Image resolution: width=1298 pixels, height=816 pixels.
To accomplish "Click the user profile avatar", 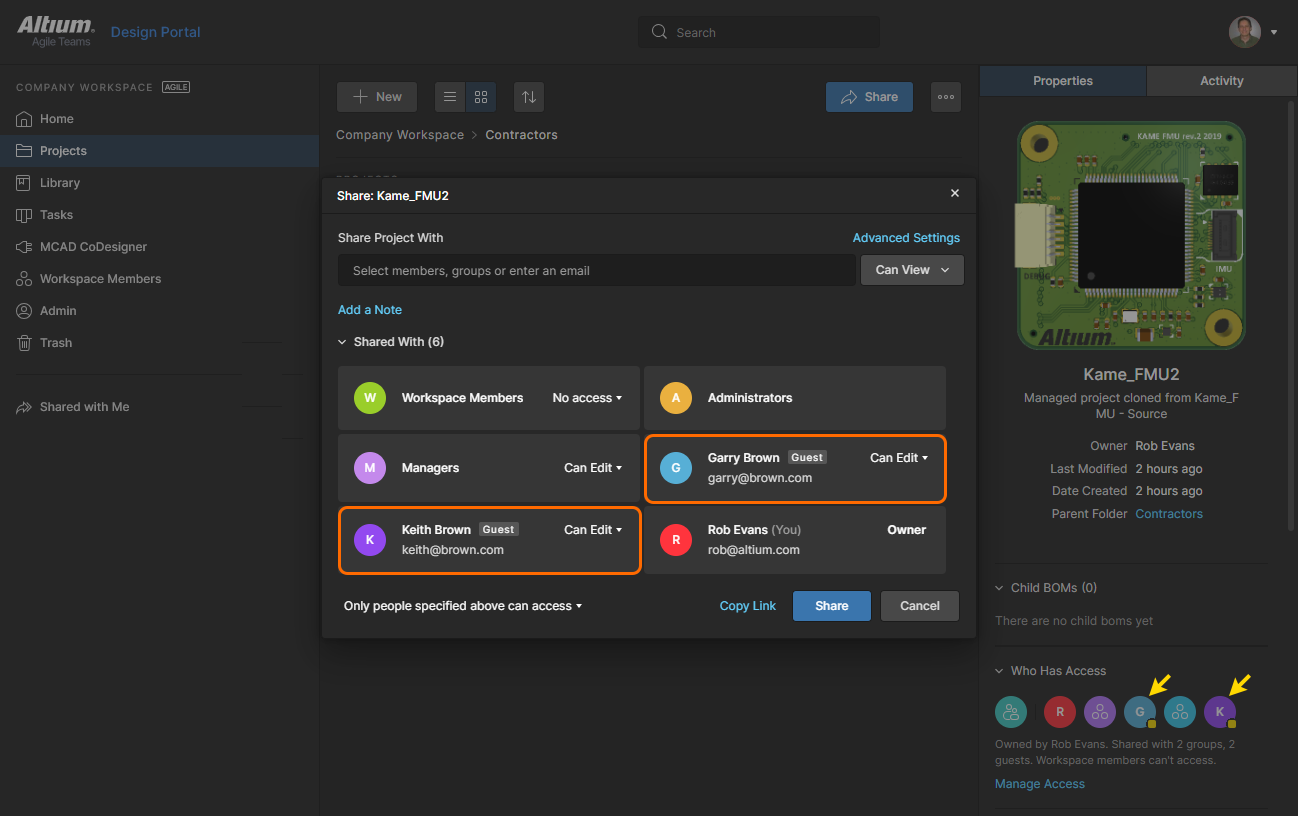I will (x=1244, y=32).
